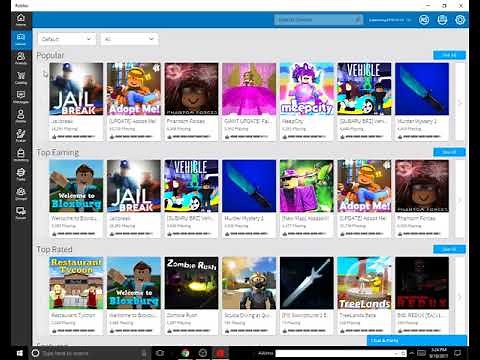The image size is (480, 360).
Task: Open Task View on the taskbar
Action: click(160, 353)
